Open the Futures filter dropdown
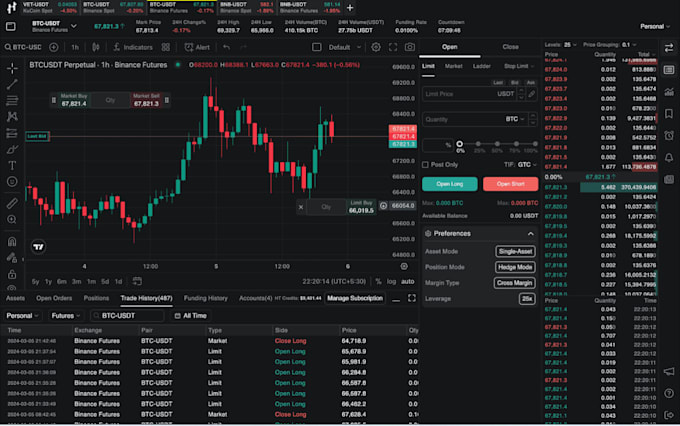The height and width of the screenshot is (426, 680). coord(65,316)
